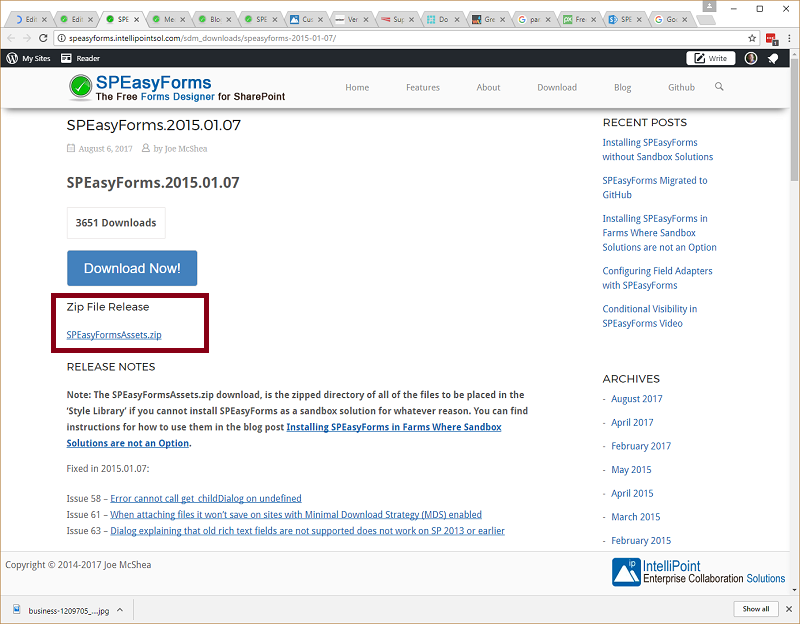
Task: Open a new browser tab
Action: [706, 20]
